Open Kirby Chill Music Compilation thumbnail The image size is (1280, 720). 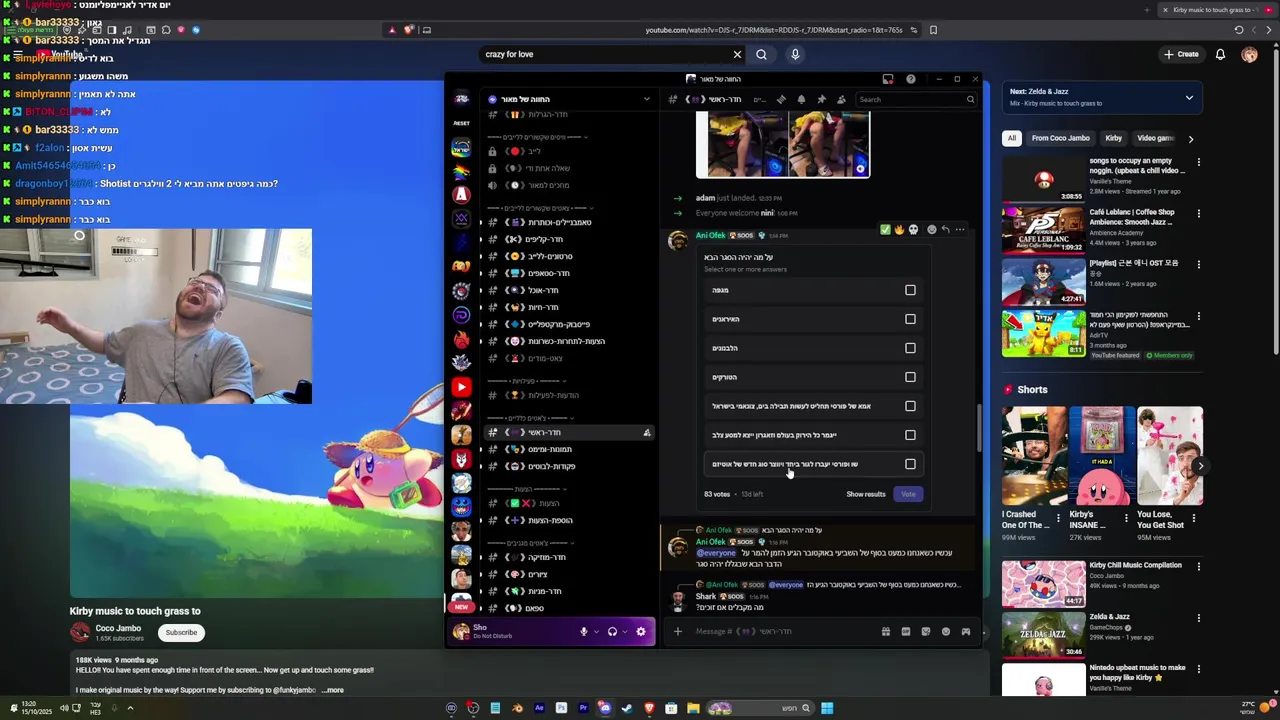click(x=1043, y=584)
